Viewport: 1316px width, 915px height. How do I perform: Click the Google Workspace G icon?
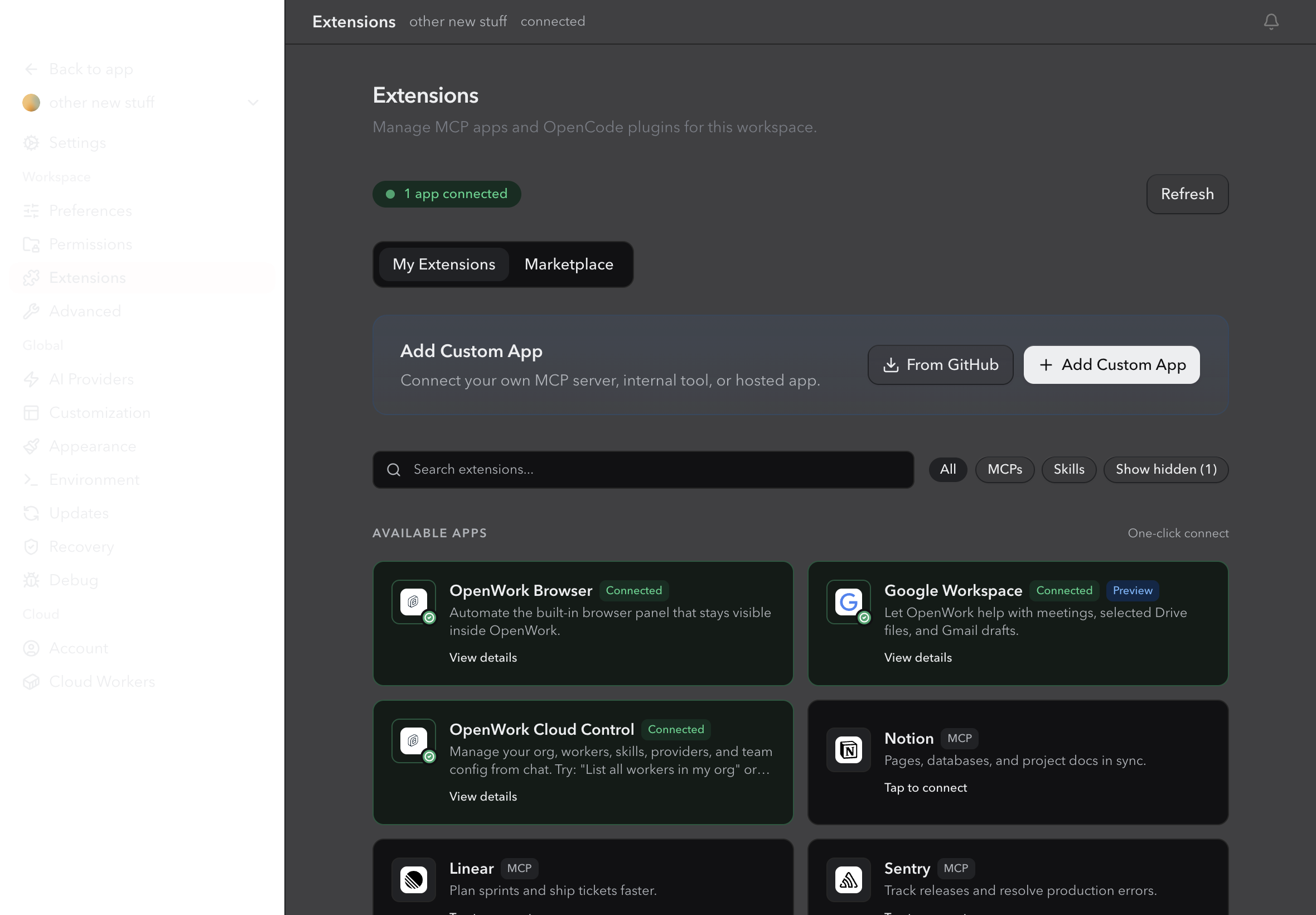tap(849, 602)
